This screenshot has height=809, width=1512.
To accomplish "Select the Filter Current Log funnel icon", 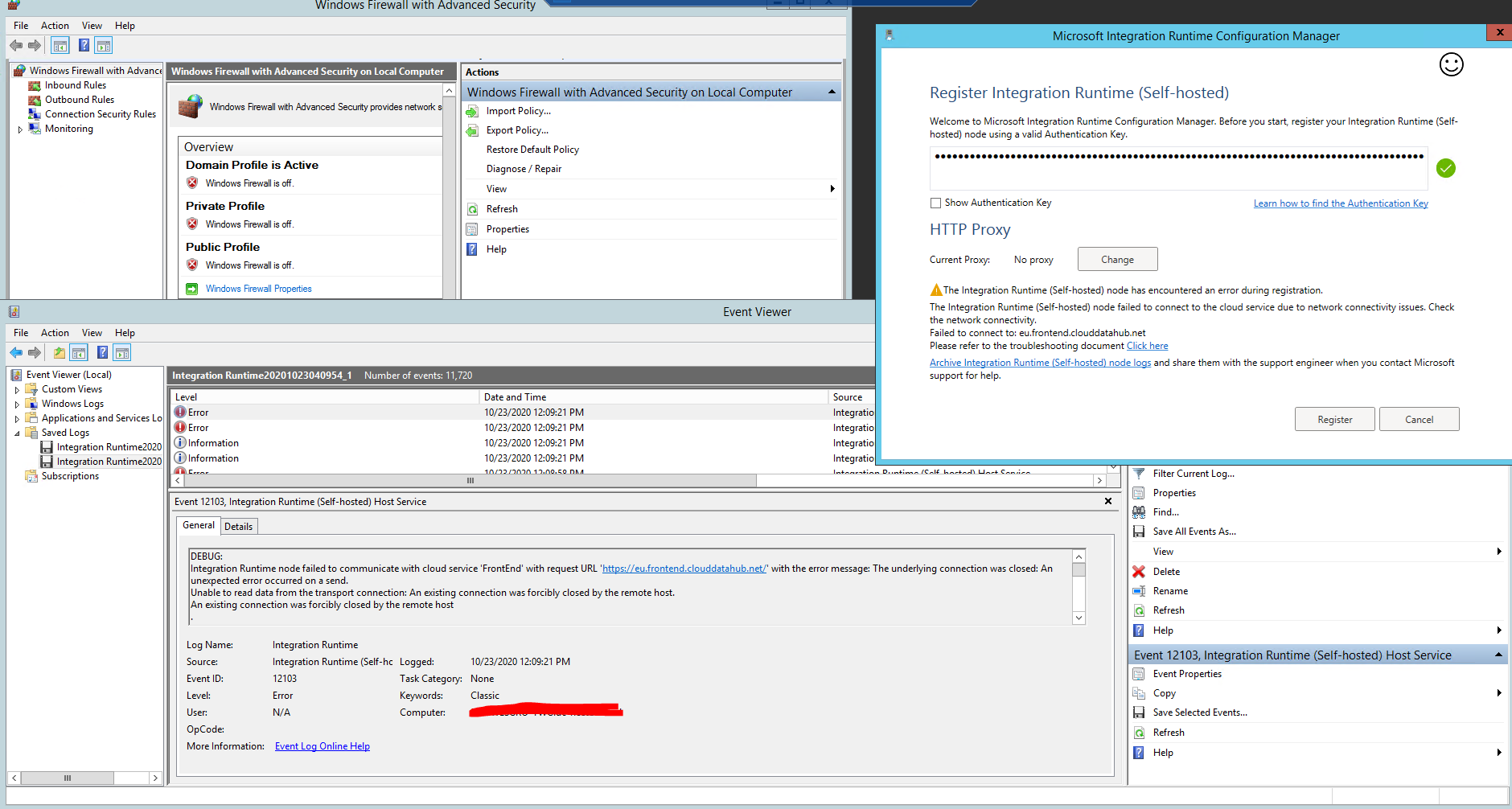I will click(x=1139, y=474).
